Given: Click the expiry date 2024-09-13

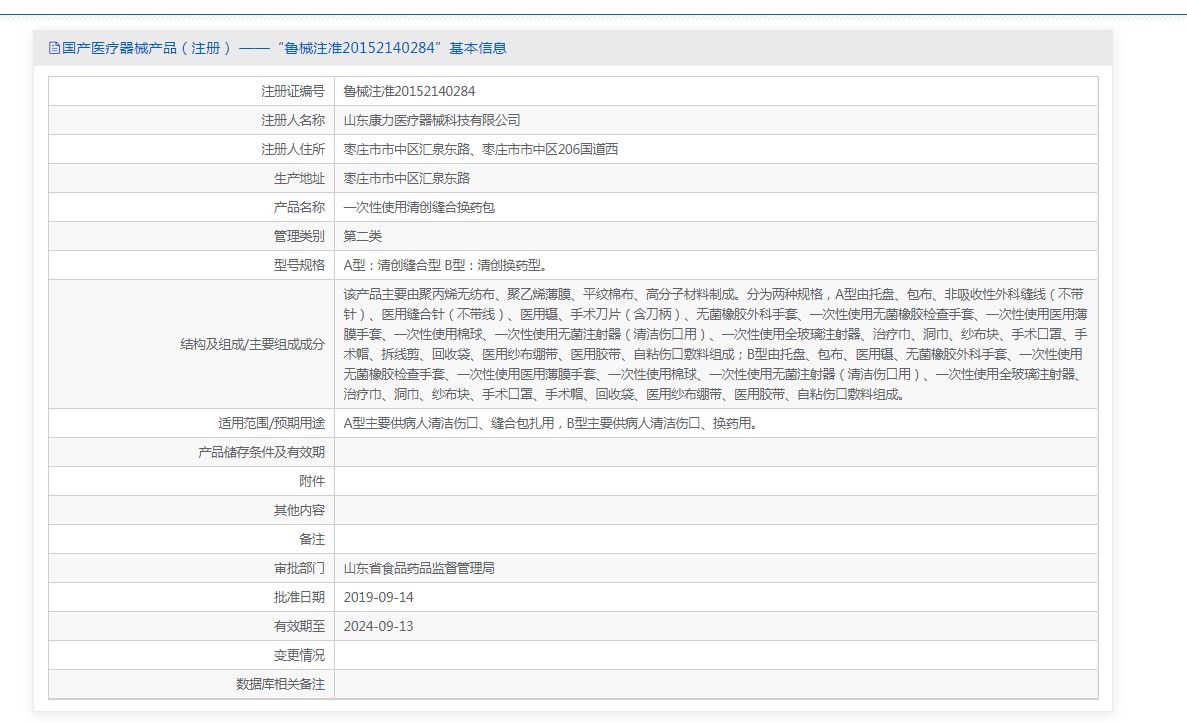Looking at the screenshot, I should tap(378, 626).
